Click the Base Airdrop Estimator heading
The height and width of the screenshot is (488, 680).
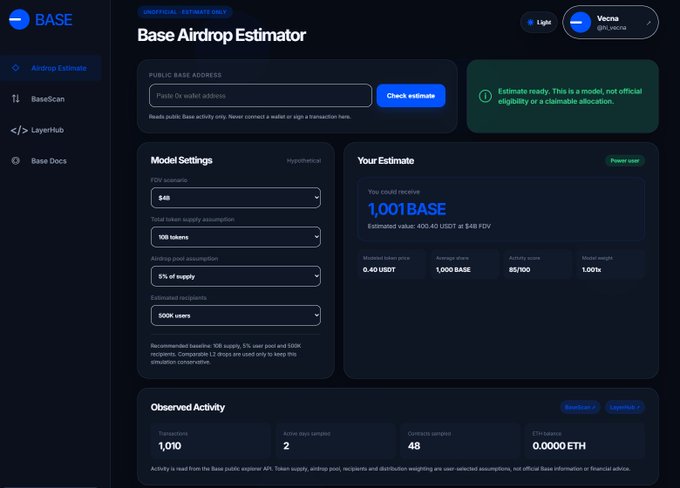point(222,35)
